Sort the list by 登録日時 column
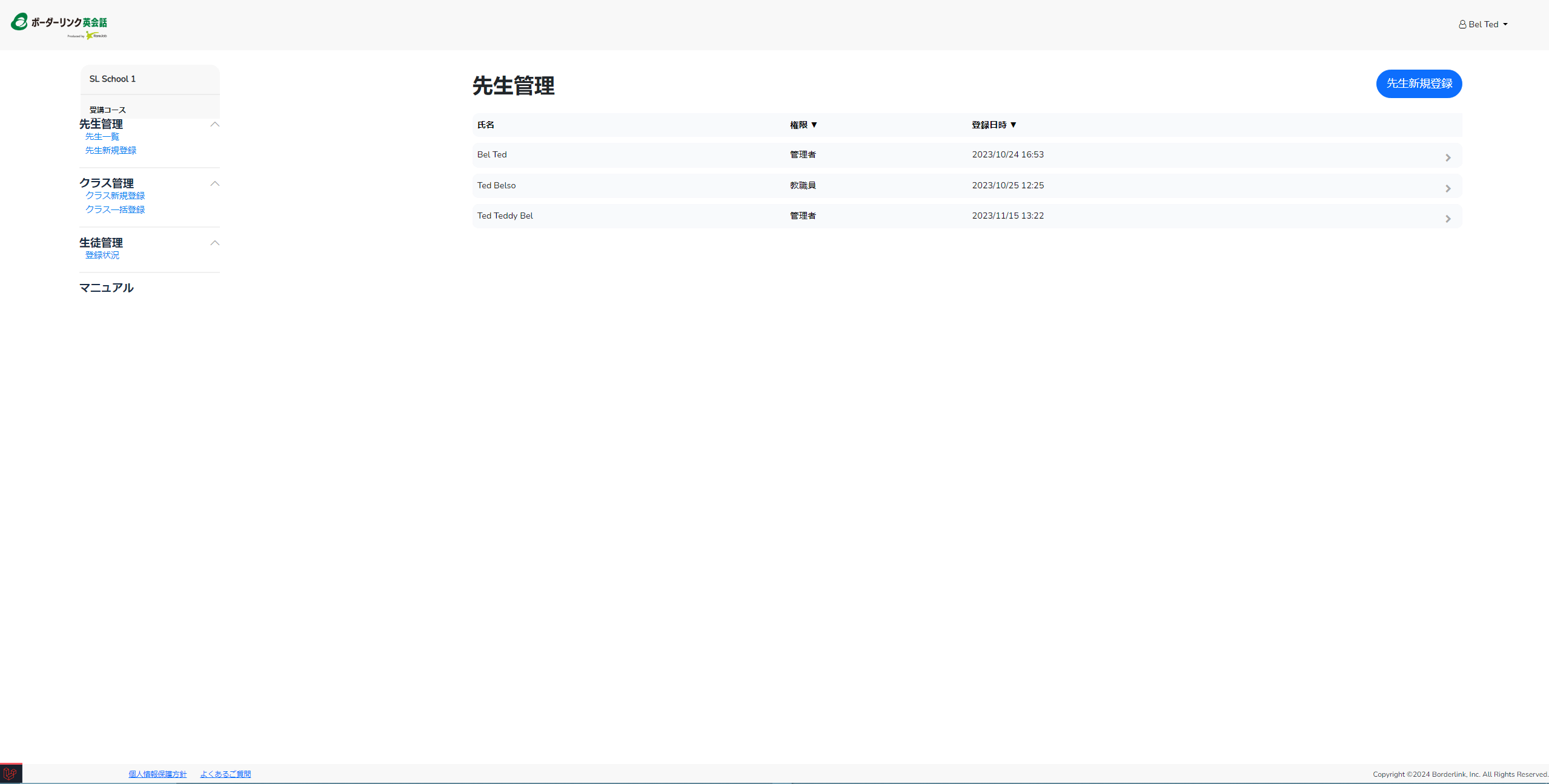1549x784 pixels. [993, 125]
